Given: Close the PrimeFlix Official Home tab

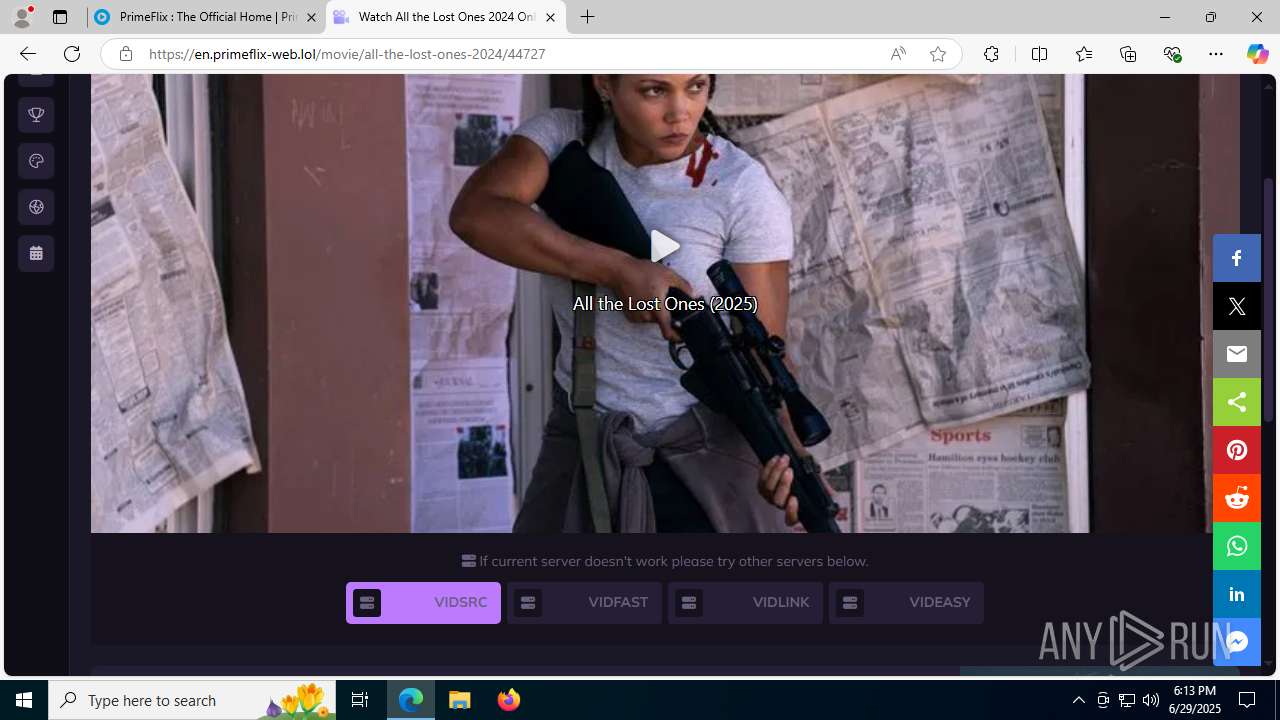Looking at the screenshot, I should click(x=311, y=17).
